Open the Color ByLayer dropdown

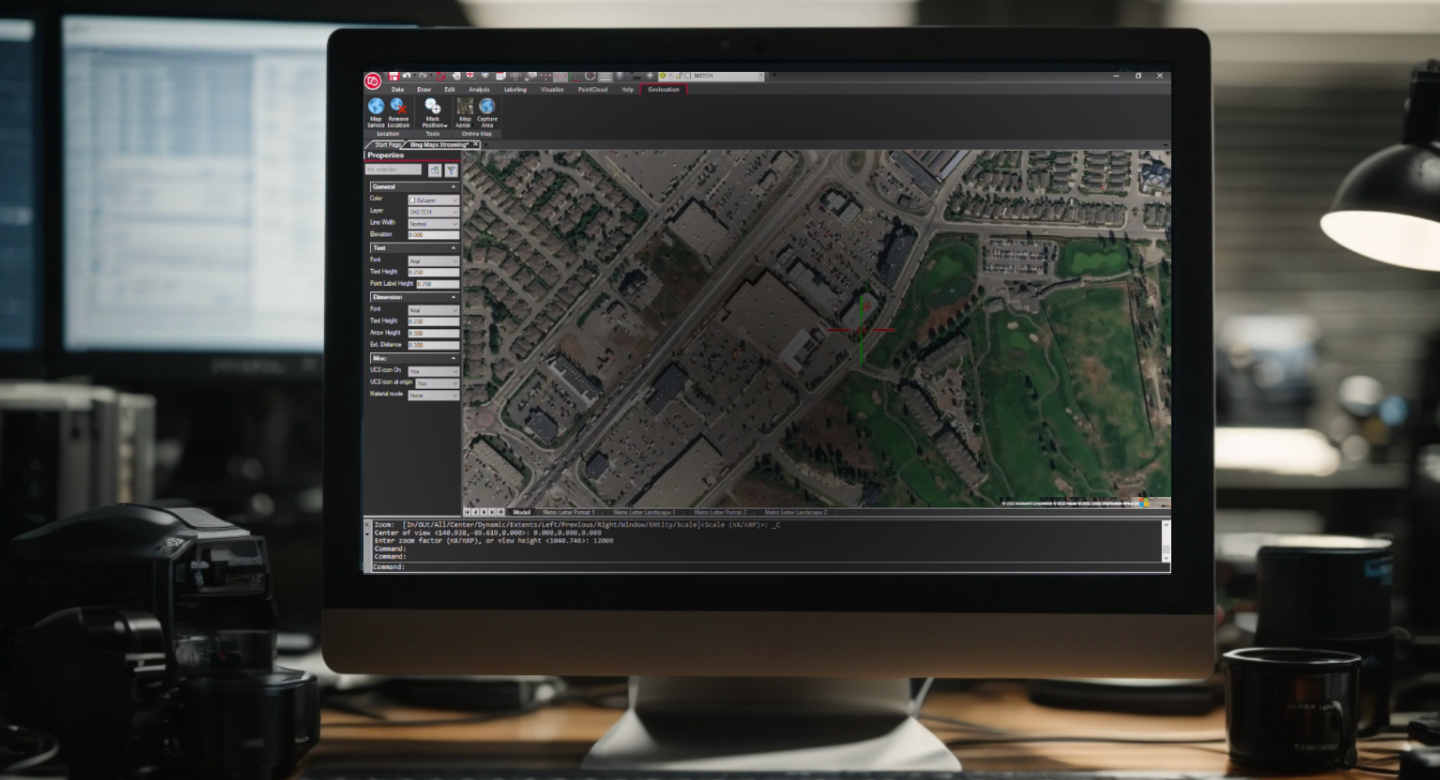434,200
